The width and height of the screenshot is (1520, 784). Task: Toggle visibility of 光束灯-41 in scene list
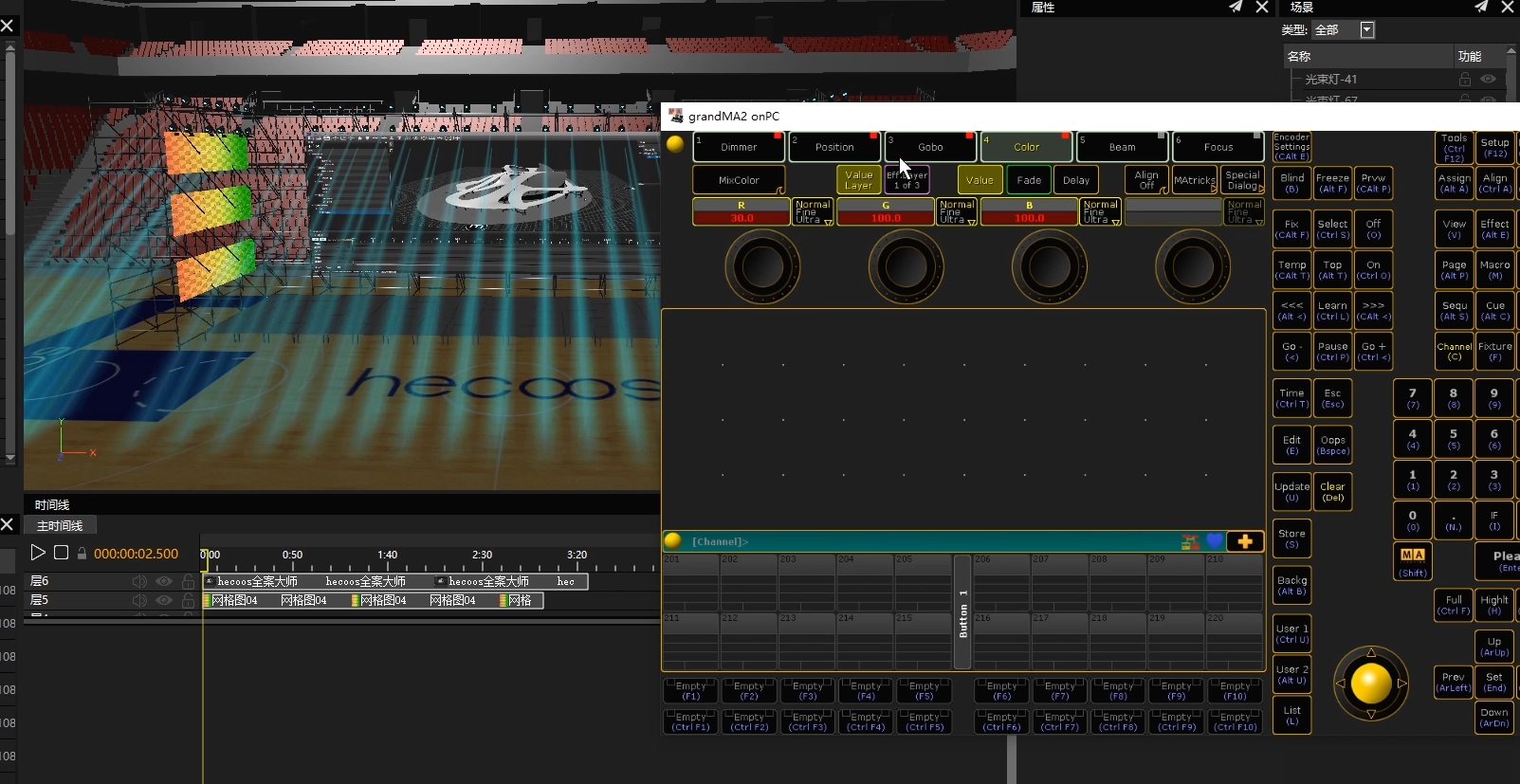(x=1488, y=80)
